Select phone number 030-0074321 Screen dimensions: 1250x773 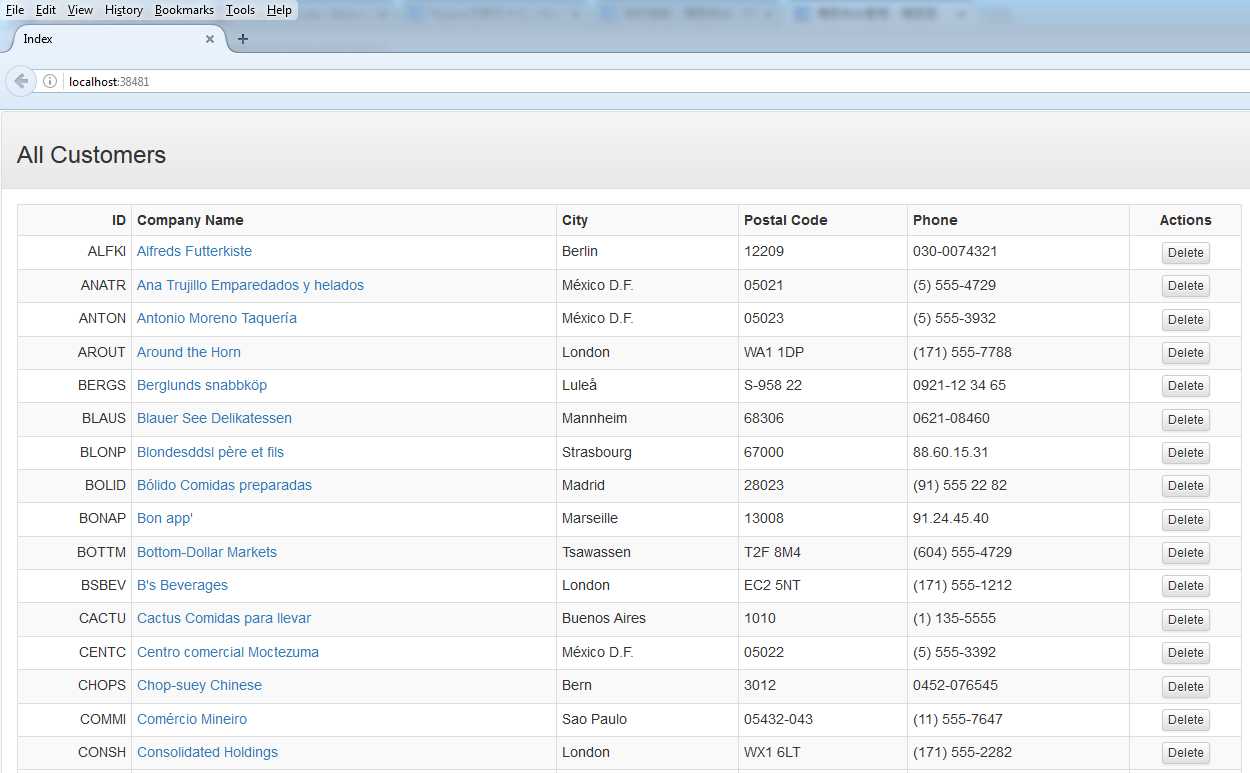(x=955, y=251)
